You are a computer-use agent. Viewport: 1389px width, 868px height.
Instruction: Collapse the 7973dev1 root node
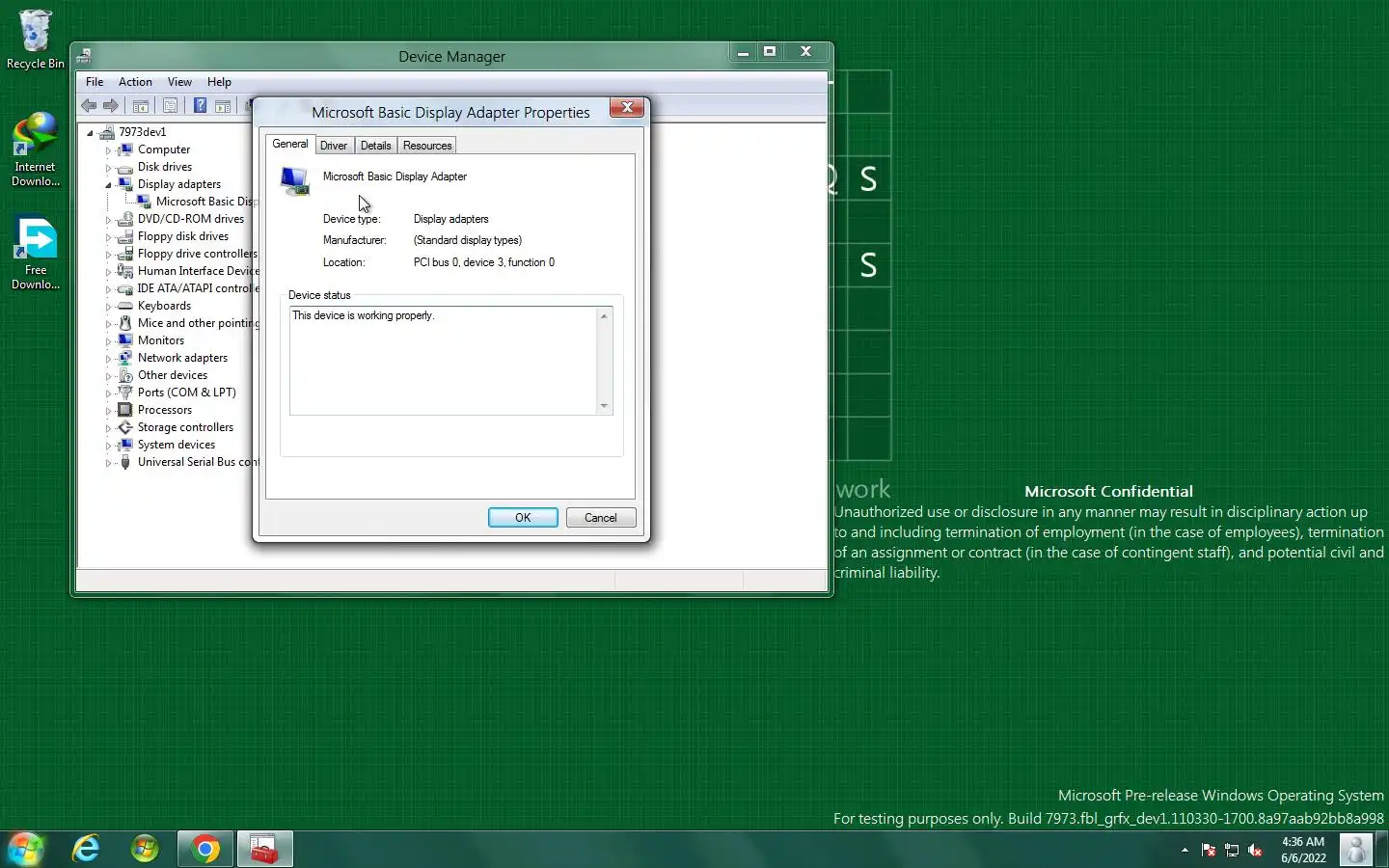90,133
